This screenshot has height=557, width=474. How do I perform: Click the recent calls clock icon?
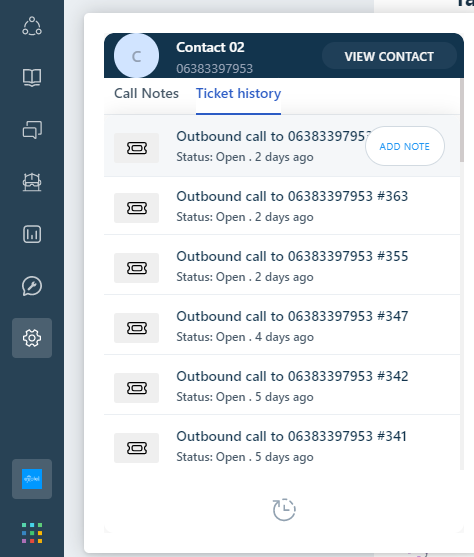pos(284,510)
